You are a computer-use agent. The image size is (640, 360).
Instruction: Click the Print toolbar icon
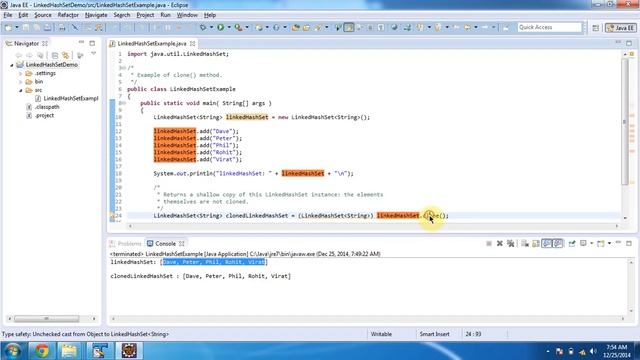[x=62, y=27]
